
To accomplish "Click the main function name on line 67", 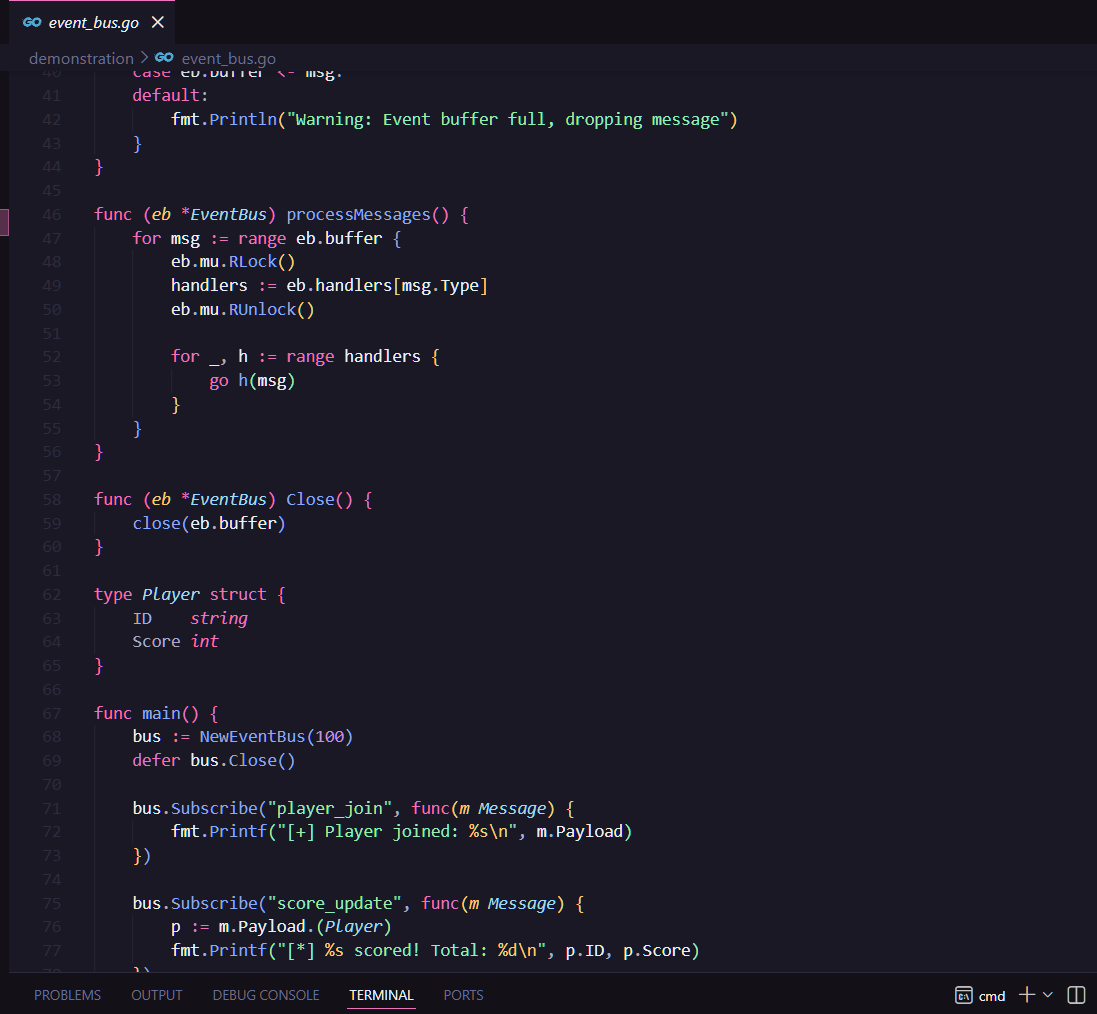I will 161,713.
